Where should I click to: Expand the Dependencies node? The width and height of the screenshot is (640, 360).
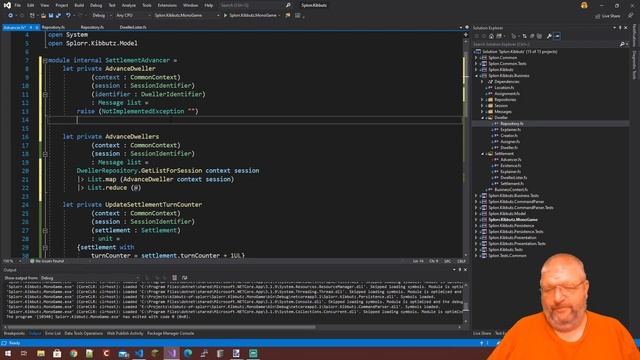(x=482, y=82)
